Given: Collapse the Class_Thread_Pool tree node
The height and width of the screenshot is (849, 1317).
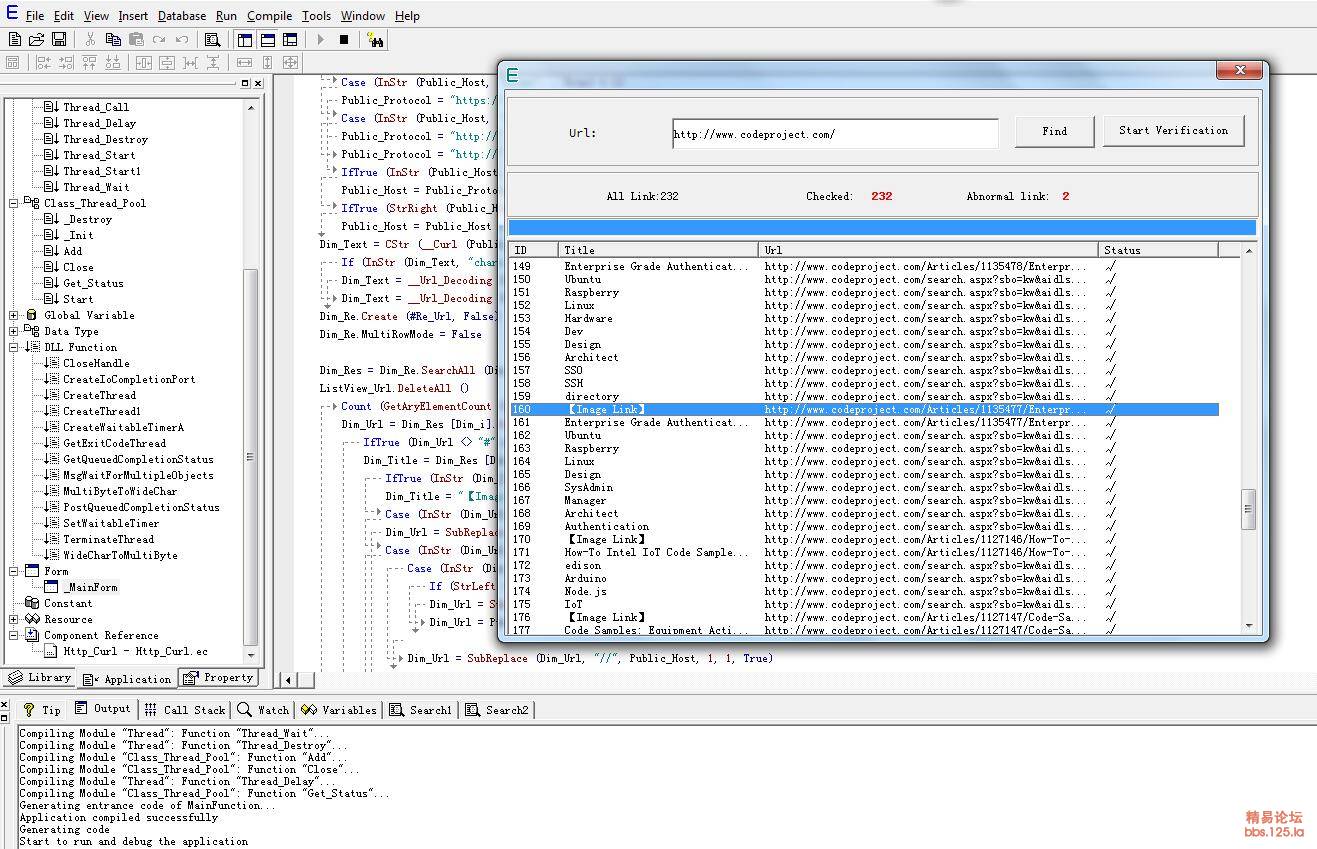Looking at the screenshot, I should tap(14, 203).
